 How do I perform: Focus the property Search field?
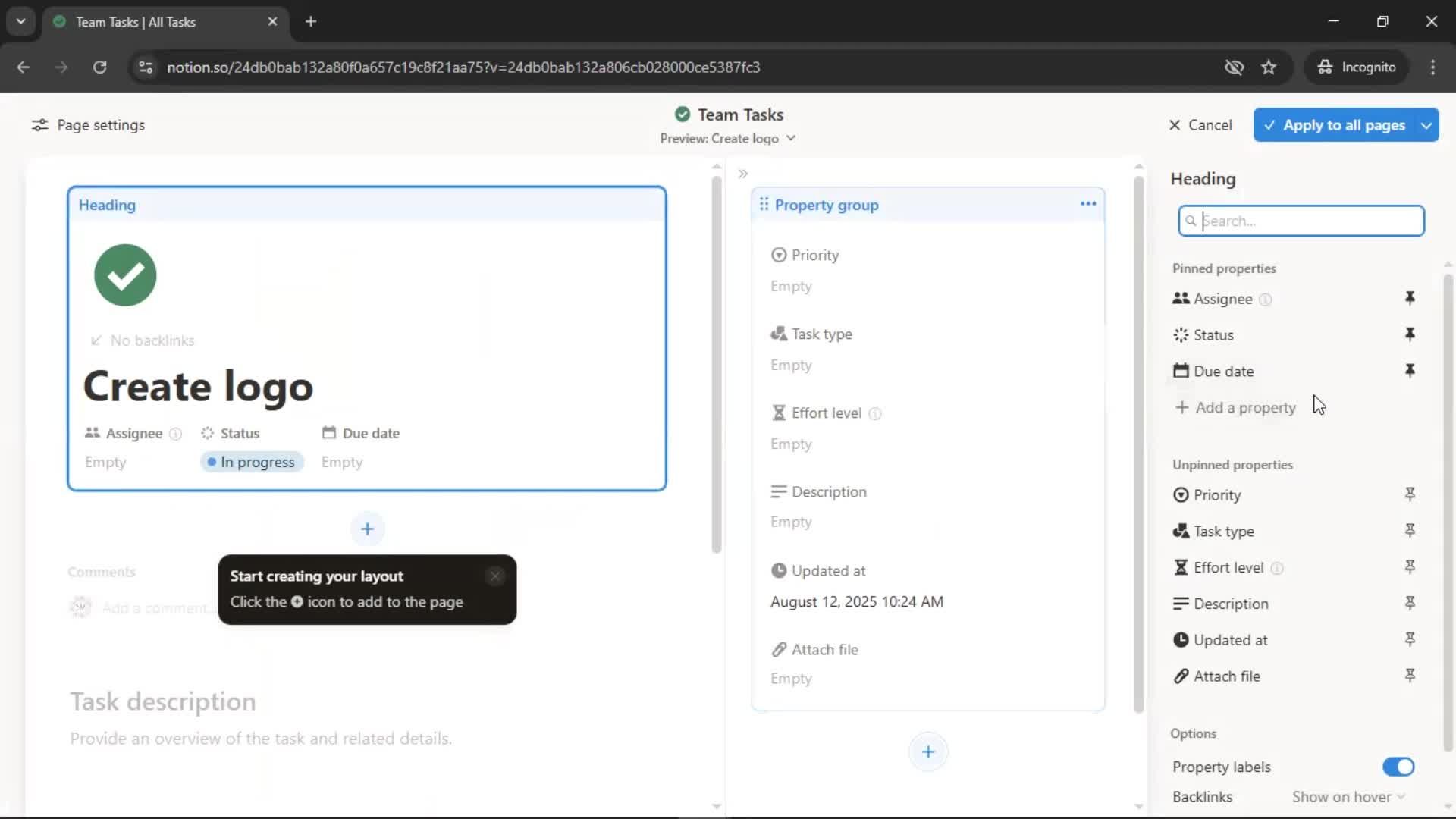click(x=1301, y=221)
